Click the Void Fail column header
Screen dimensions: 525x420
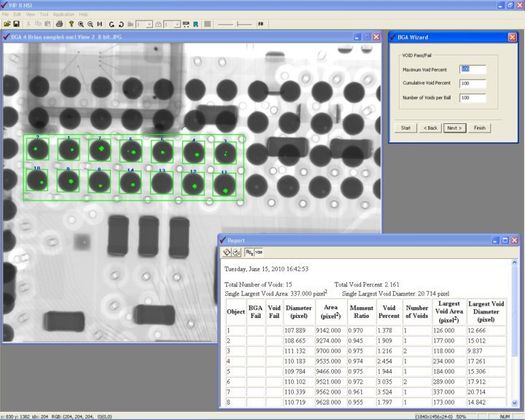point(274,312)
